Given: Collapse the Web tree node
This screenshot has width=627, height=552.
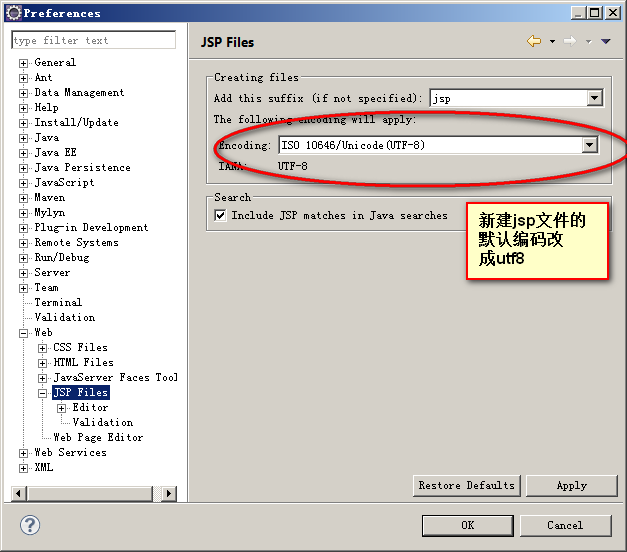Looking at the screenshot, I should [x=24, y=333].
